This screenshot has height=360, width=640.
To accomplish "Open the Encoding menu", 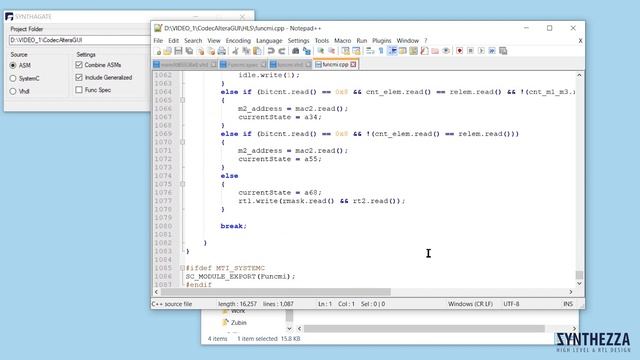I will coord(238,41).
